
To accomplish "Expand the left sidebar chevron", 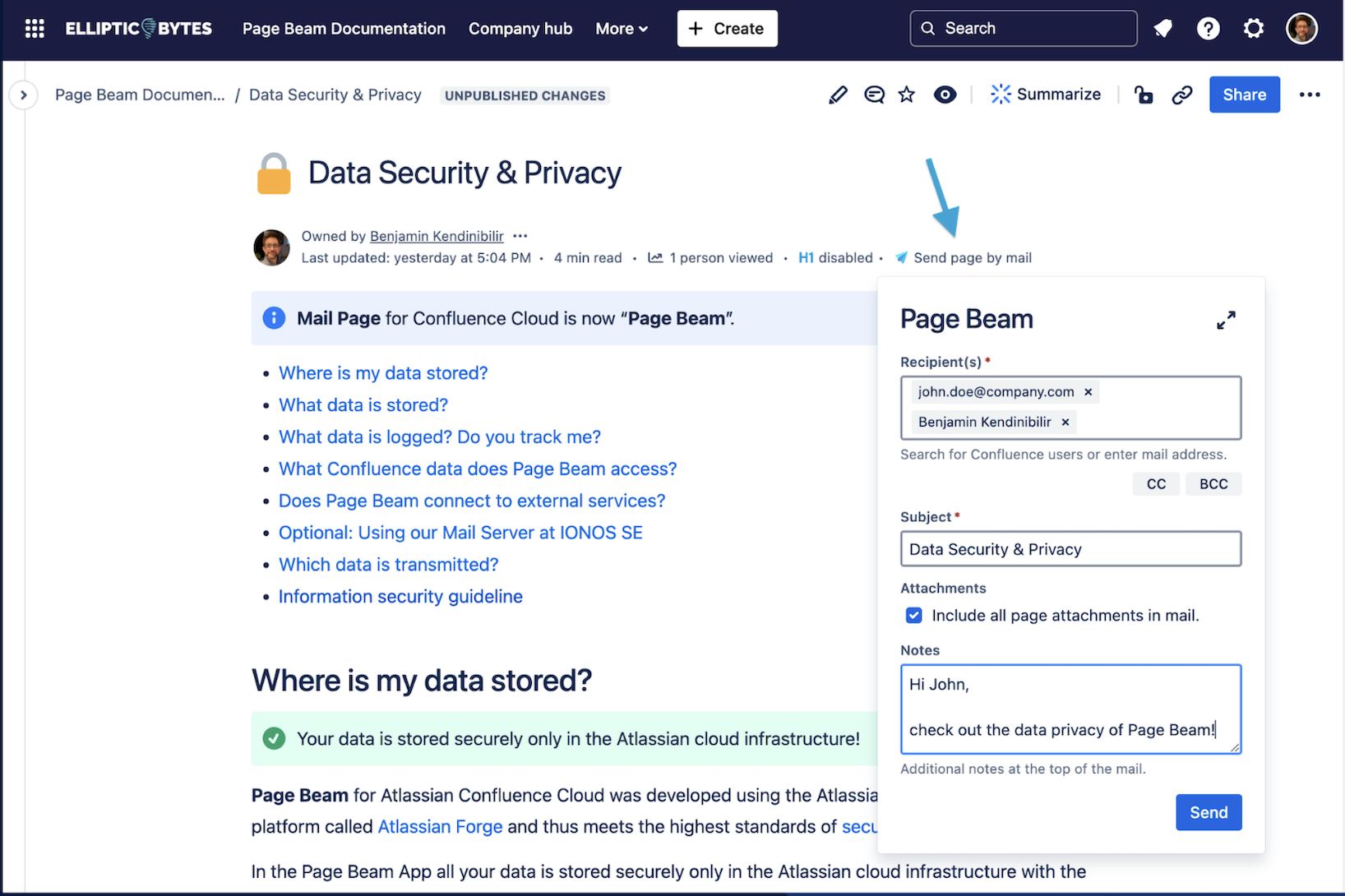I will pyautogui.click(x=23, y=95).
